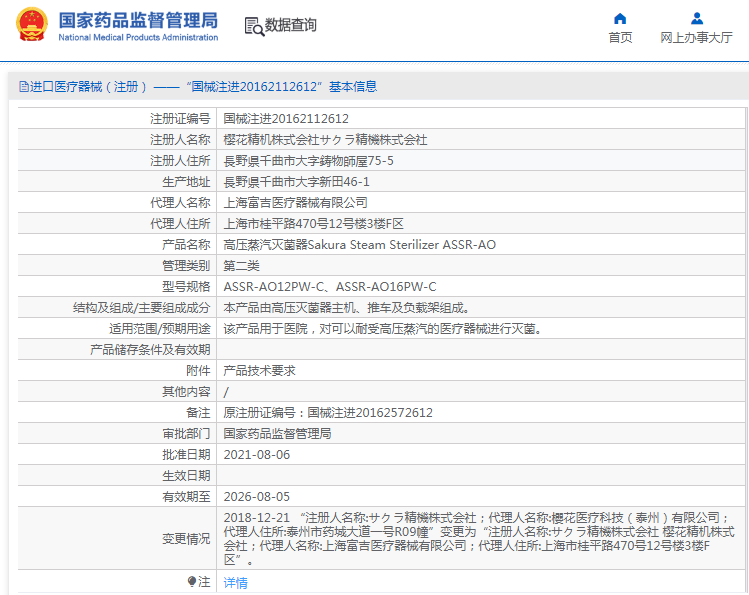Click the person icon above 网上办事大厅

pos(697,18)
